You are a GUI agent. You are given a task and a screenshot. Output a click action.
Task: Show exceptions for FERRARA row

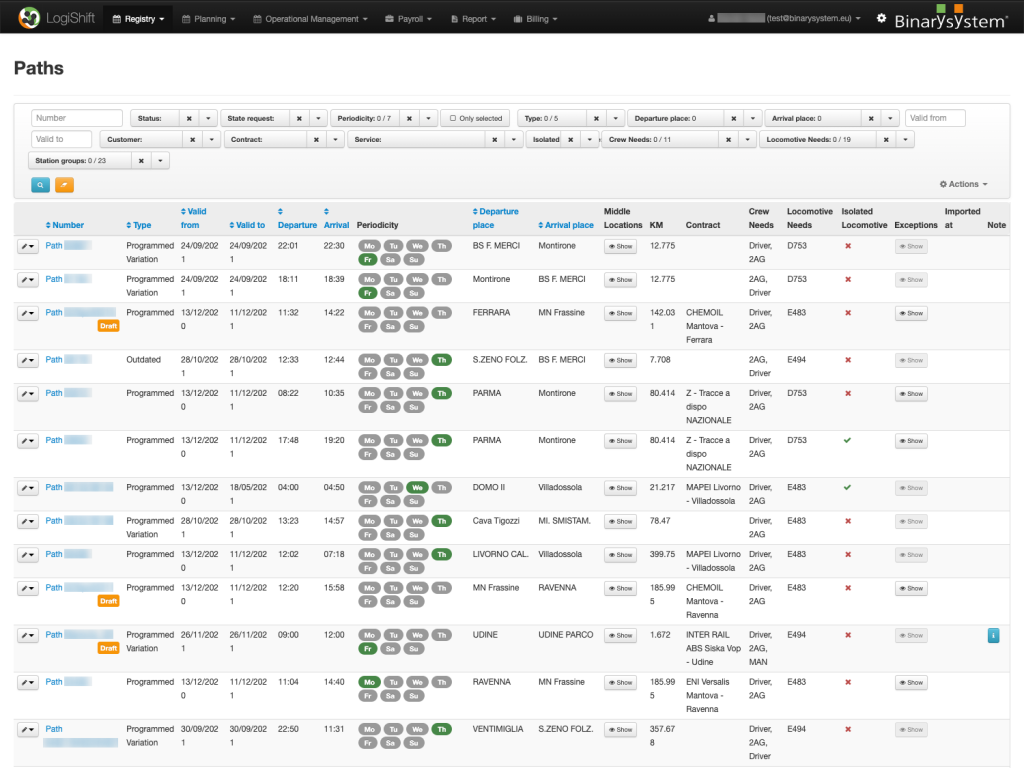click(911, 313)
